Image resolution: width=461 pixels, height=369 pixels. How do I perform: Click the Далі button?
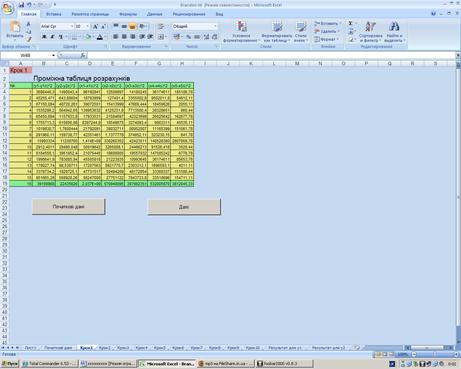(x=184, y=207)
